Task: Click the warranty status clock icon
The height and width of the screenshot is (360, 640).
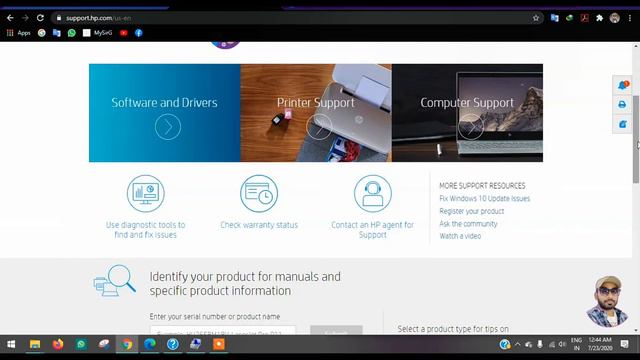Action: tap(259, 193)
